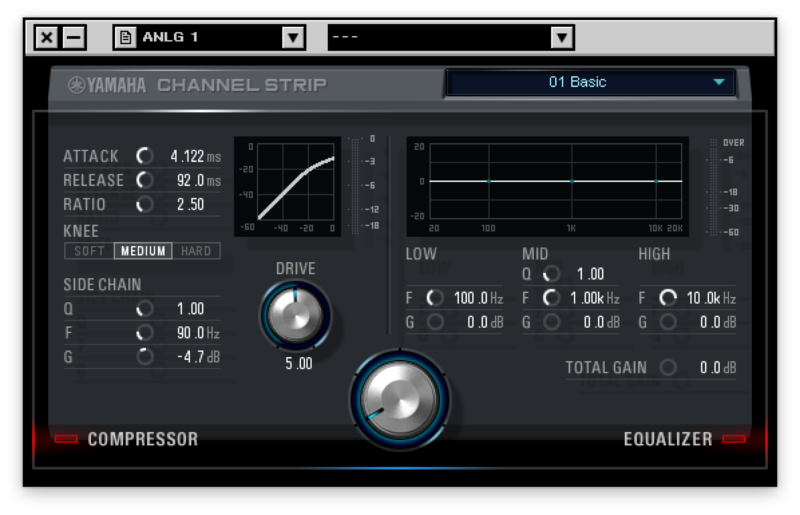The width and height of the screenshot is (800, 515).
Task: Click the Side Chain G knob
Action: pos(145,356)
